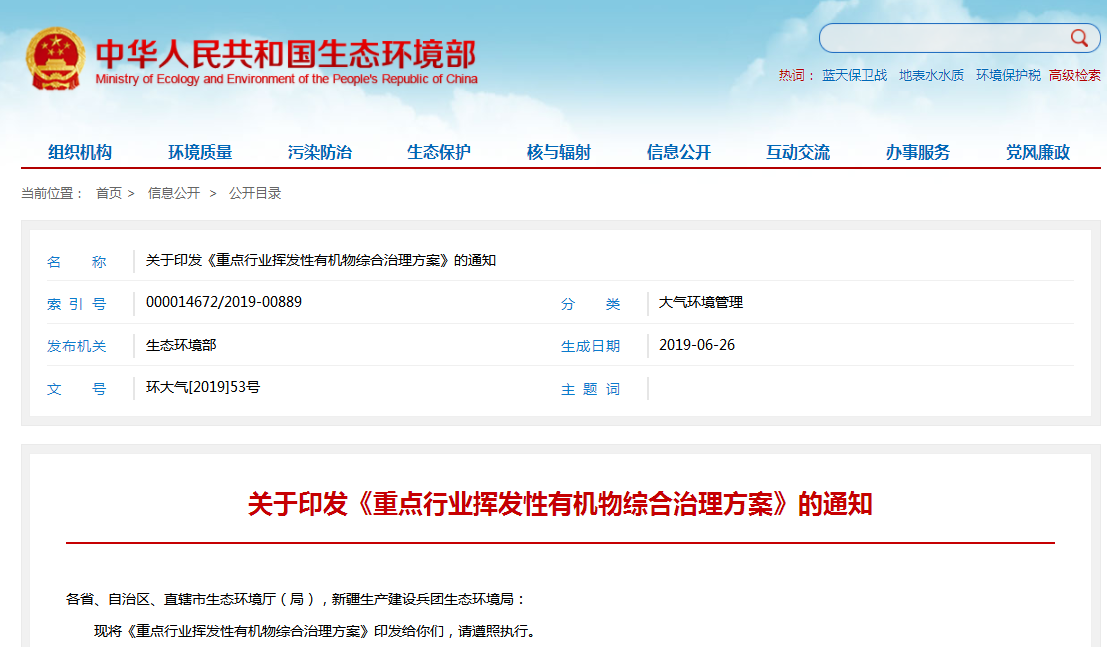Click 信息公开 in the breadcrumb

tap(174, 194)
